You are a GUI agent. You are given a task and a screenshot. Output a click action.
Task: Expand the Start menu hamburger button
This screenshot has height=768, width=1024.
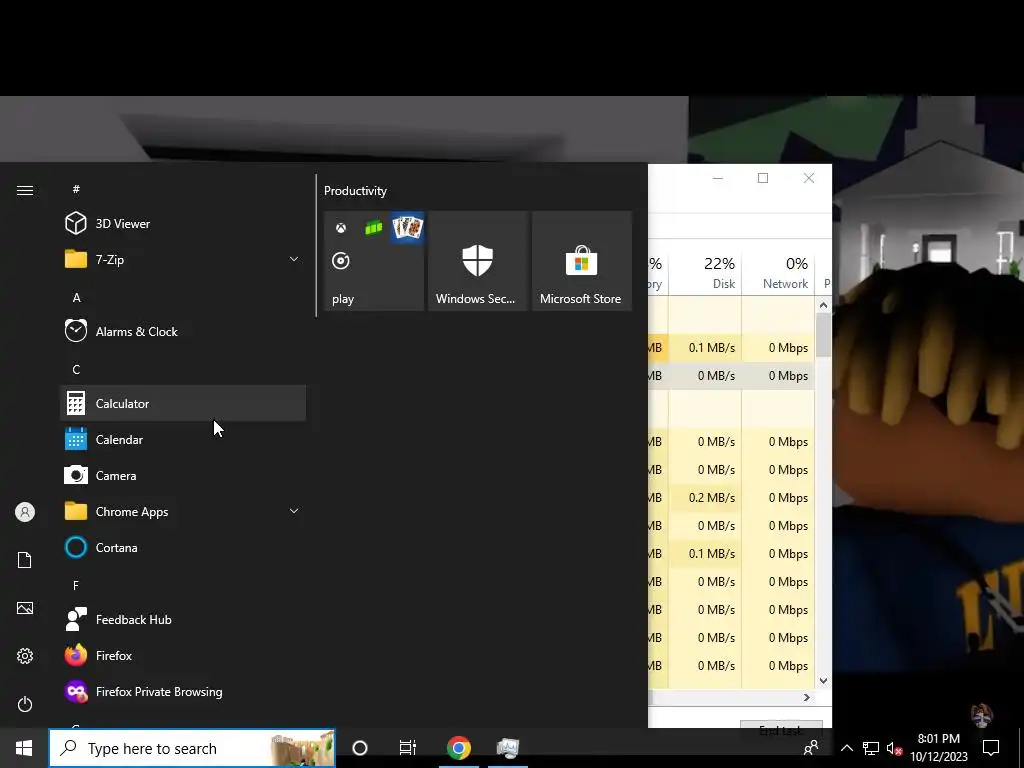tap(25, 190)
